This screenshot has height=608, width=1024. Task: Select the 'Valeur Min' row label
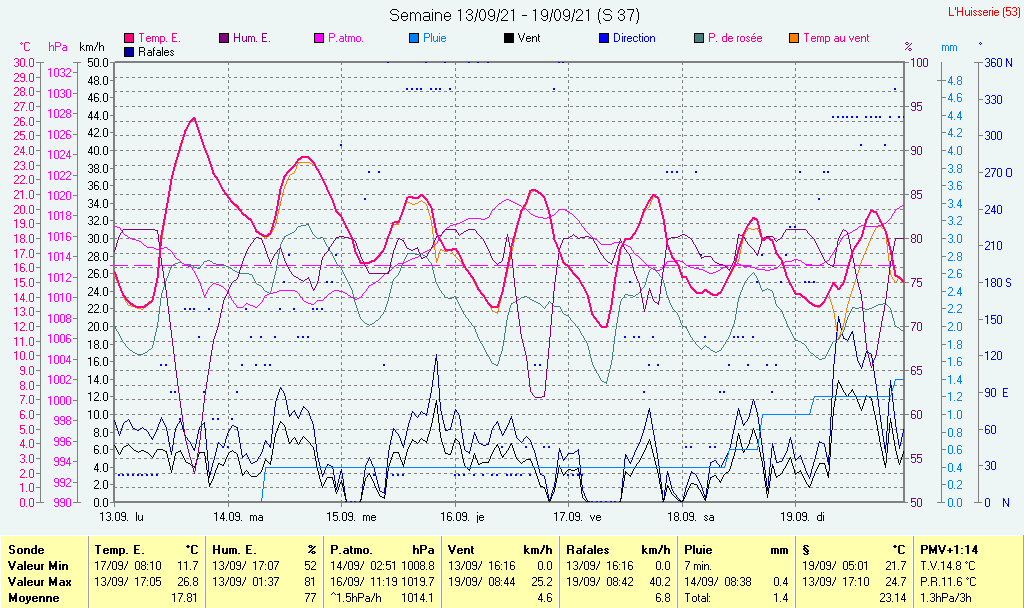(38, 566)
